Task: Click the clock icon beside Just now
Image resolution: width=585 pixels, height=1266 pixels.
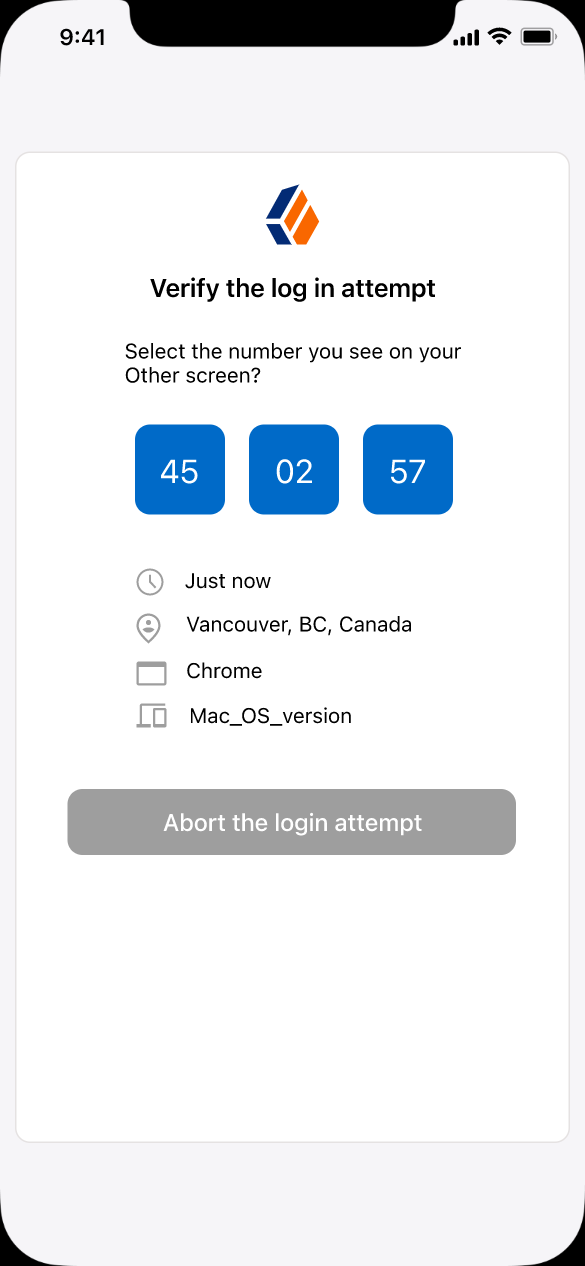Action: coord(150,582)
